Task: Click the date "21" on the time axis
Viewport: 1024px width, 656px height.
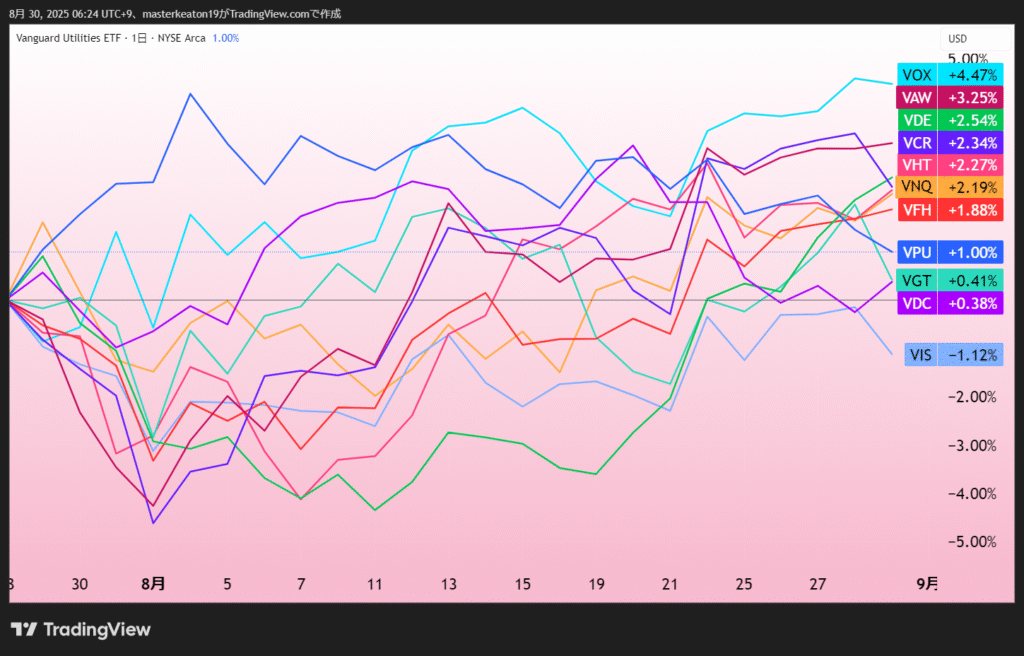Action: tap(670, 583)
